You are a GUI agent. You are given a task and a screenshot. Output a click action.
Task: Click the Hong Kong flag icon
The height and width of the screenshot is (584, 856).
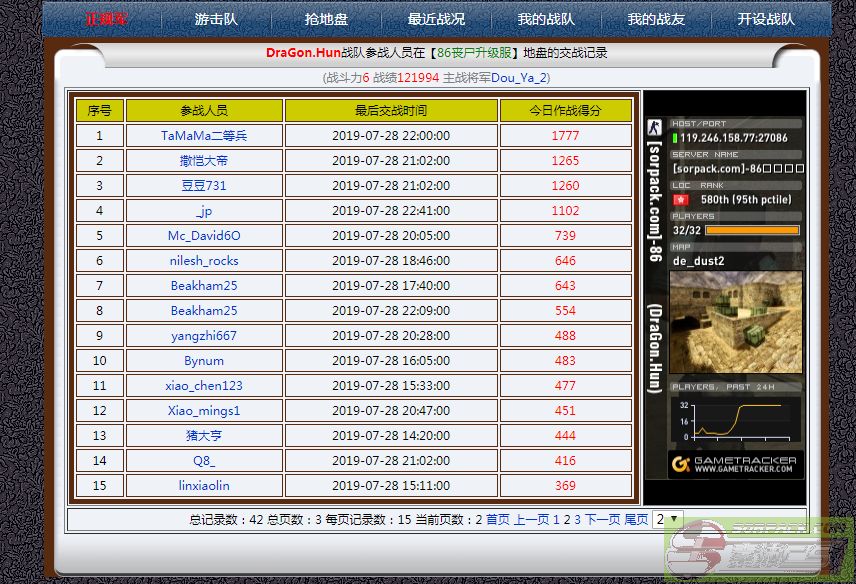[681, 199]
